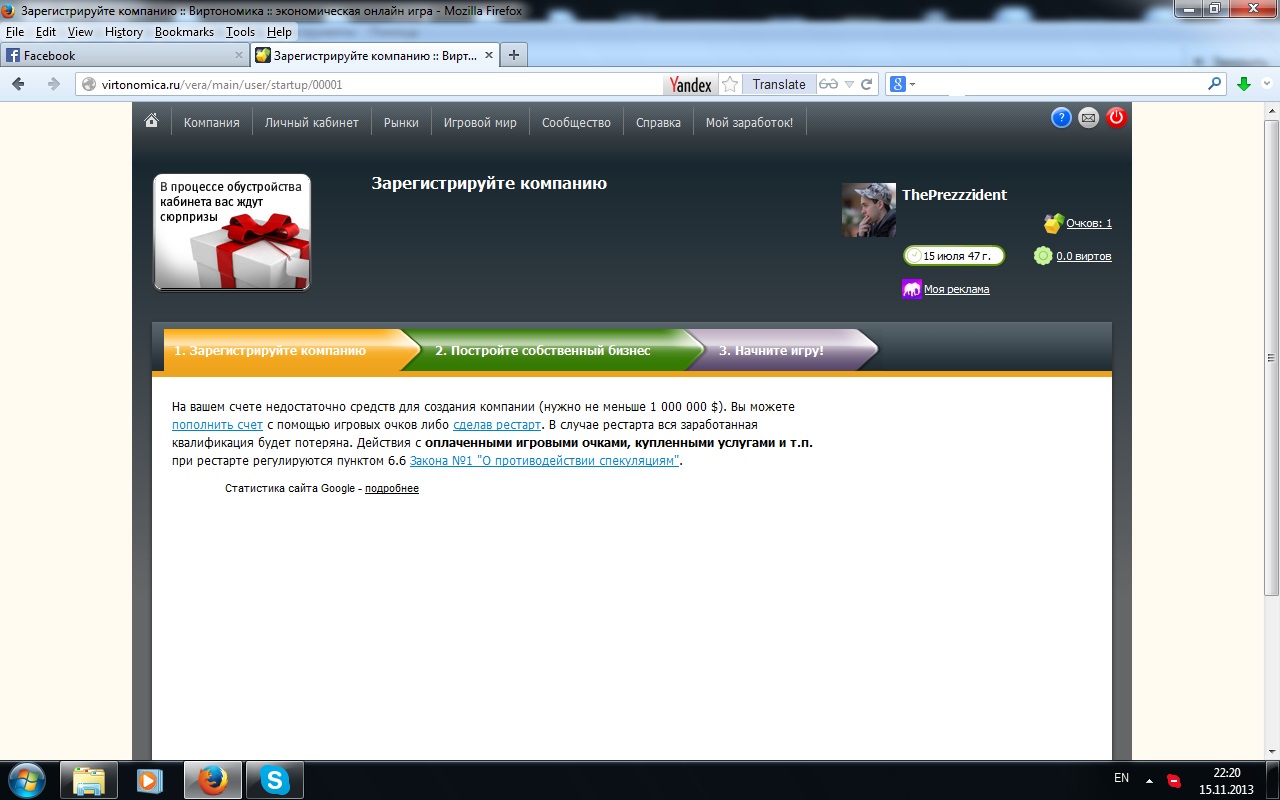Open the Закона №1 anti-speculation law link

(545, 461)
